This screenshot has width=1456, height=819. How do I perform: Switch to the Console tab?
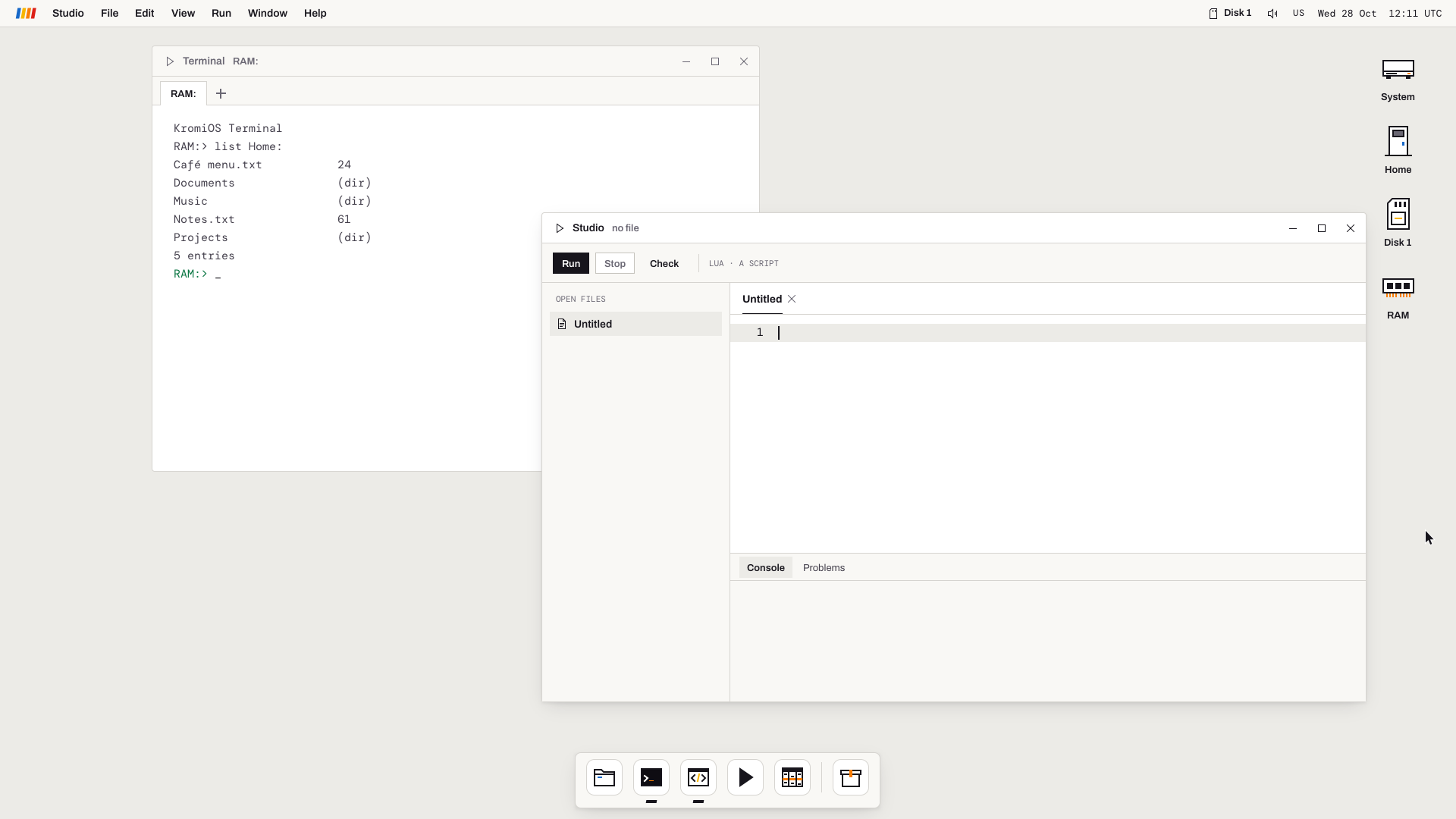[766, 568]
